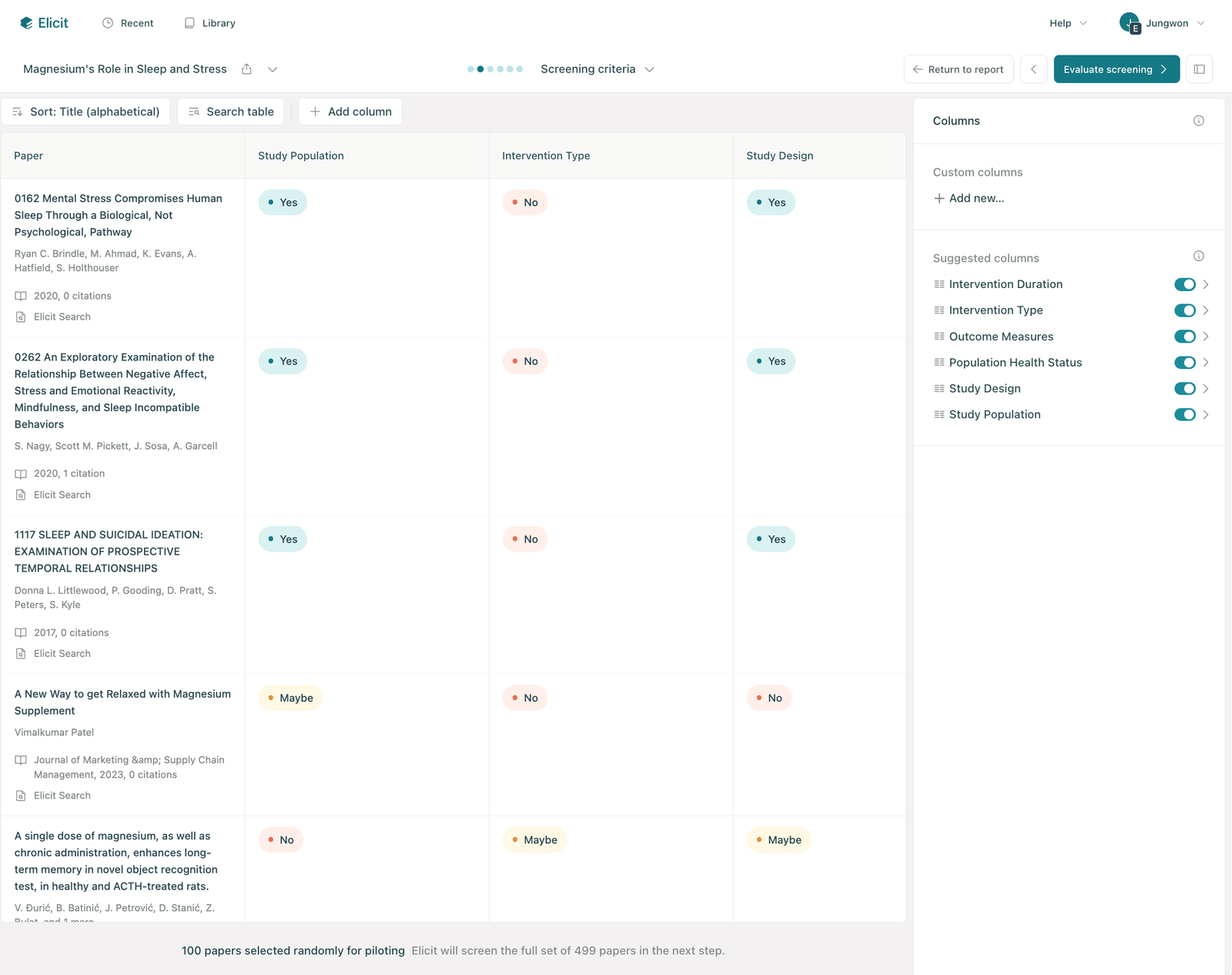Click the Jungwon user avatar
The image size is (1232, 975).
[x=1130, y=23]
